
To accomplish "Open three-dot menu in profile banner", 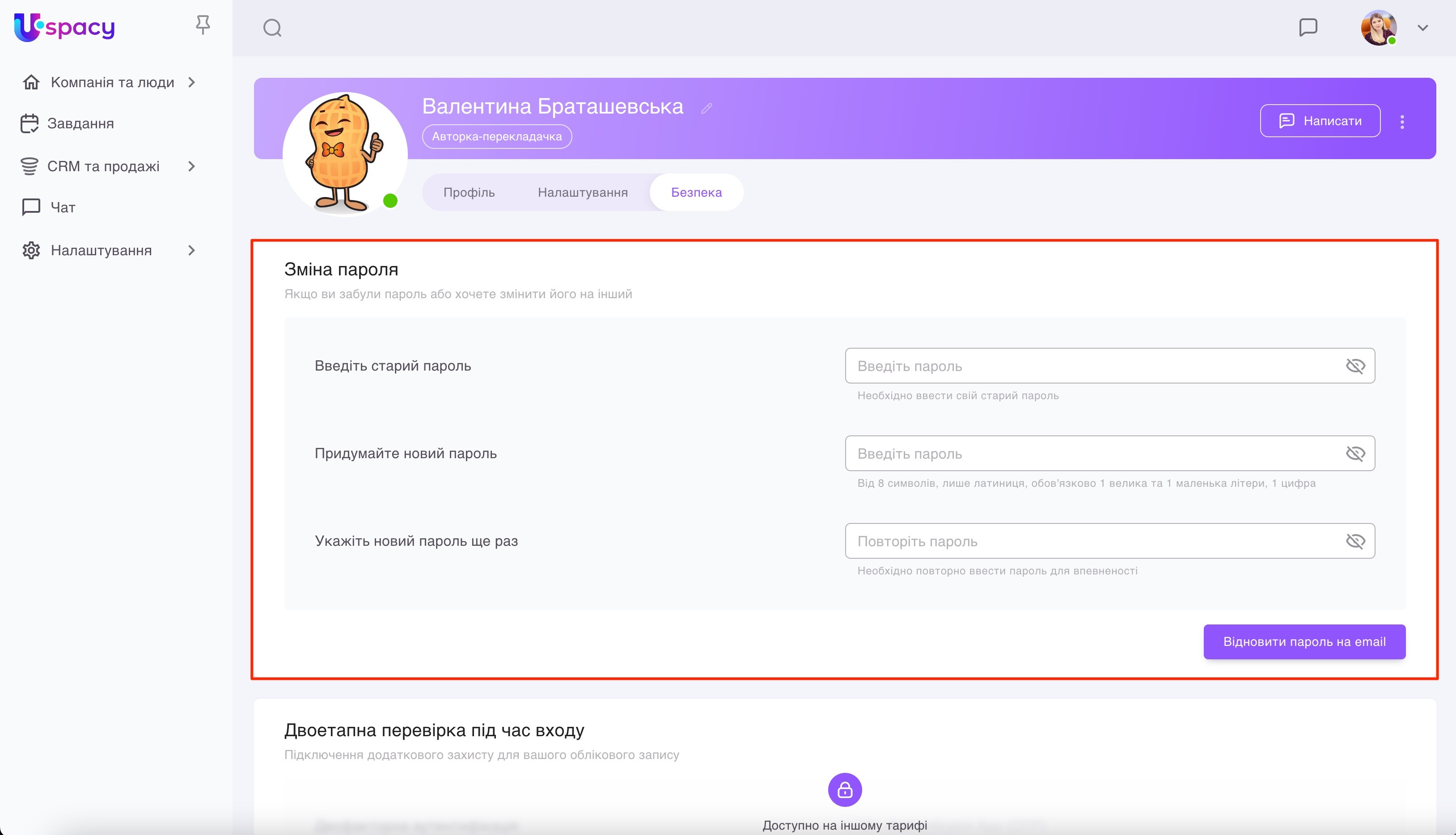I will tap(1402, 121).
